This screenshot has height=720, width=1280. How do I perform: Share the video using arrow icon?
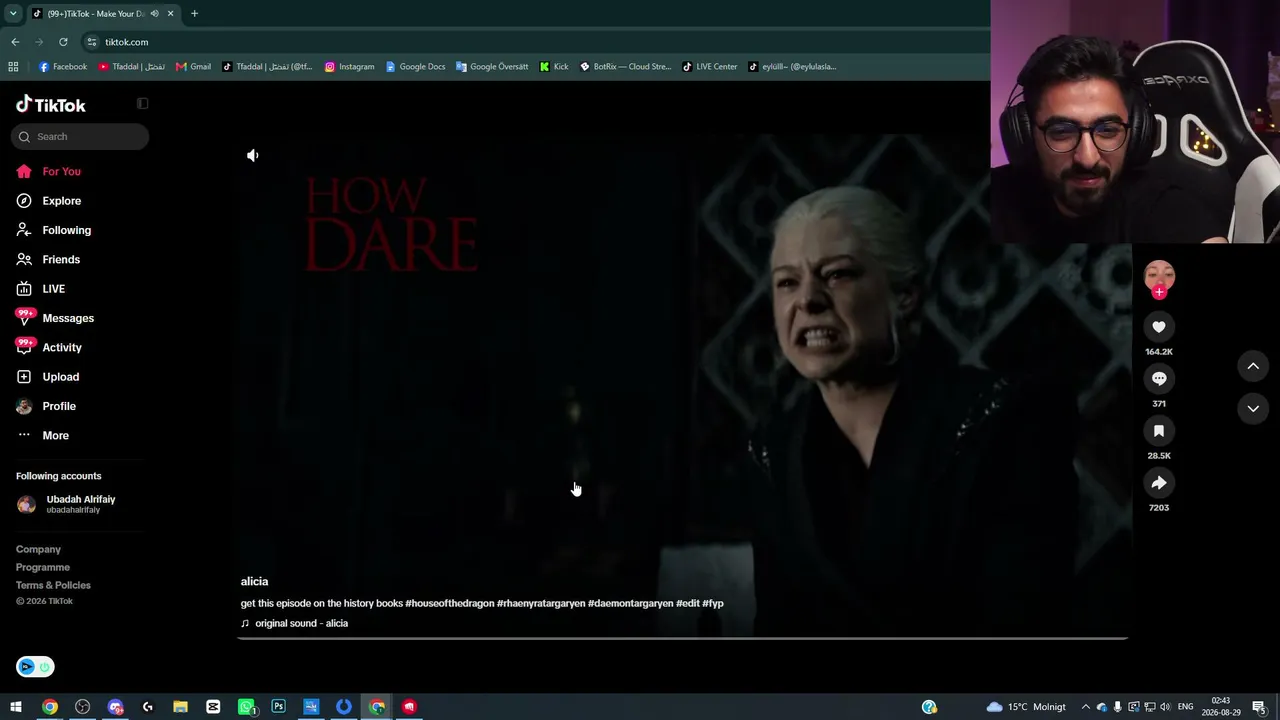[1159, 483]
